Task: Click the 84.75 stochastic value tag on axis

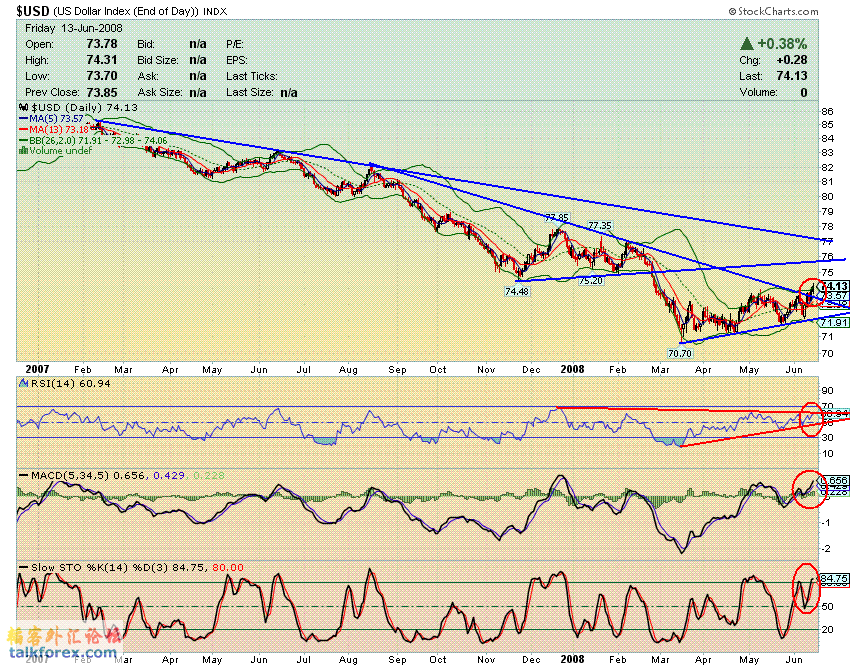Action: 834,579
